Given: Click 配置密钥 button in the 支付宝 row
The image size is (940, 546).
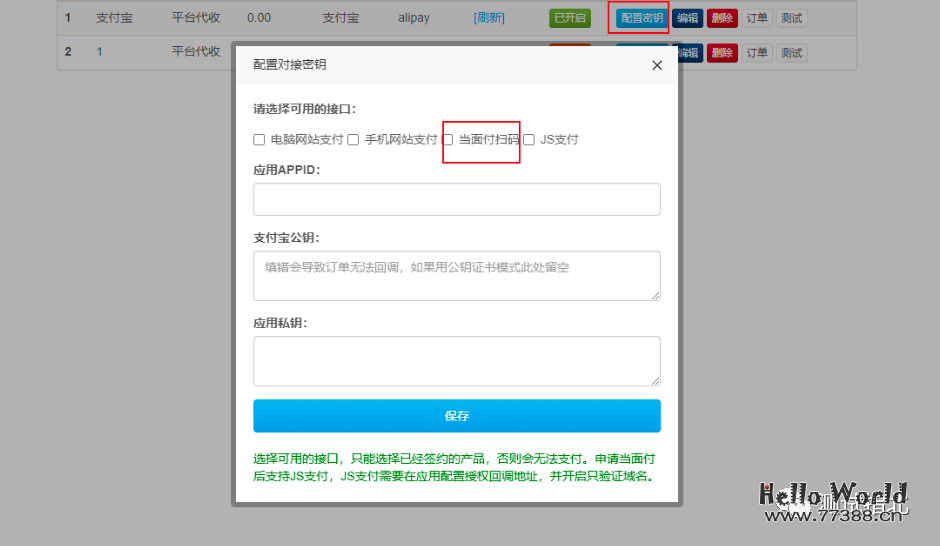Looking at the screenshot, I should coord(641,18).
